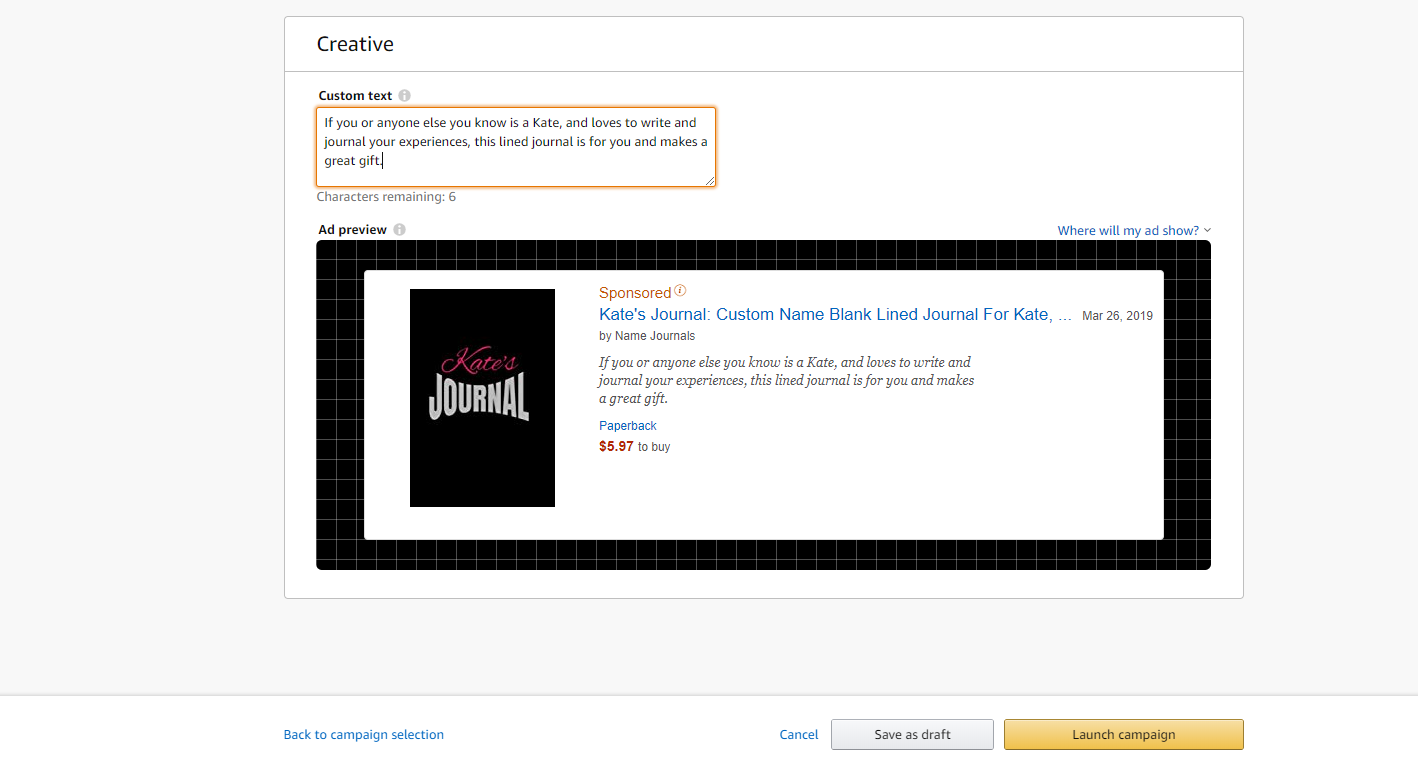1418x769 pixels.
Task: Click the Paperback format link
Action: pyautogui.click(x=628, y=426)
